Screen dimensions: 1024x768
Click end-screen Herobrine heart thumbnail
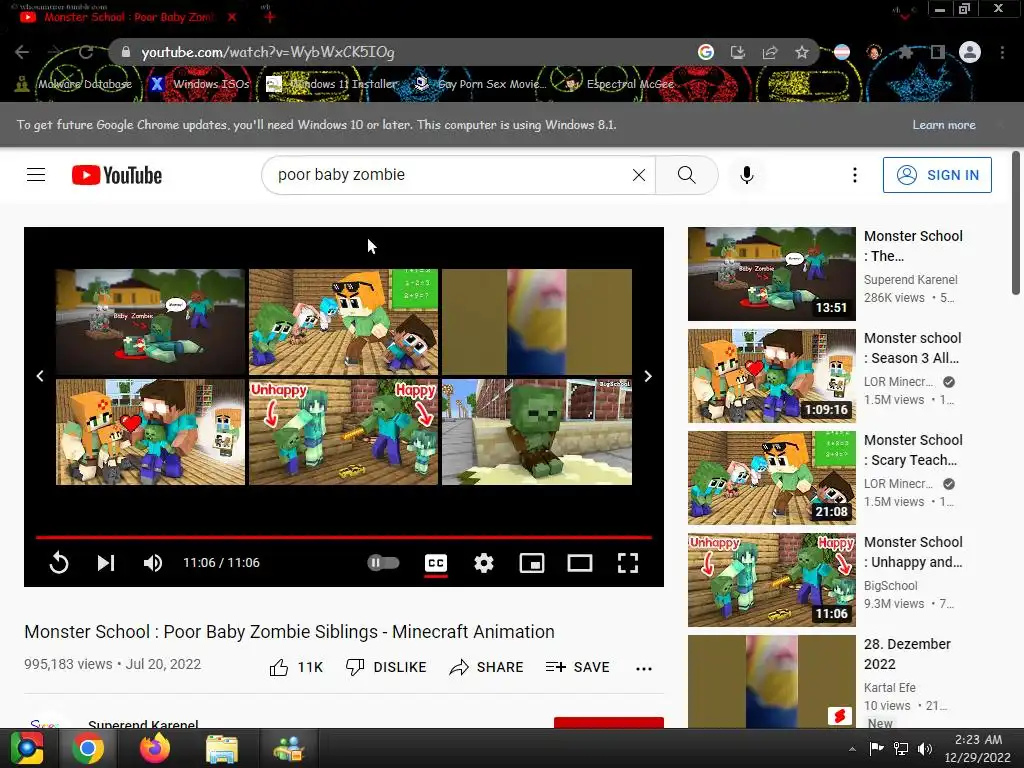[x=150, y=432]
